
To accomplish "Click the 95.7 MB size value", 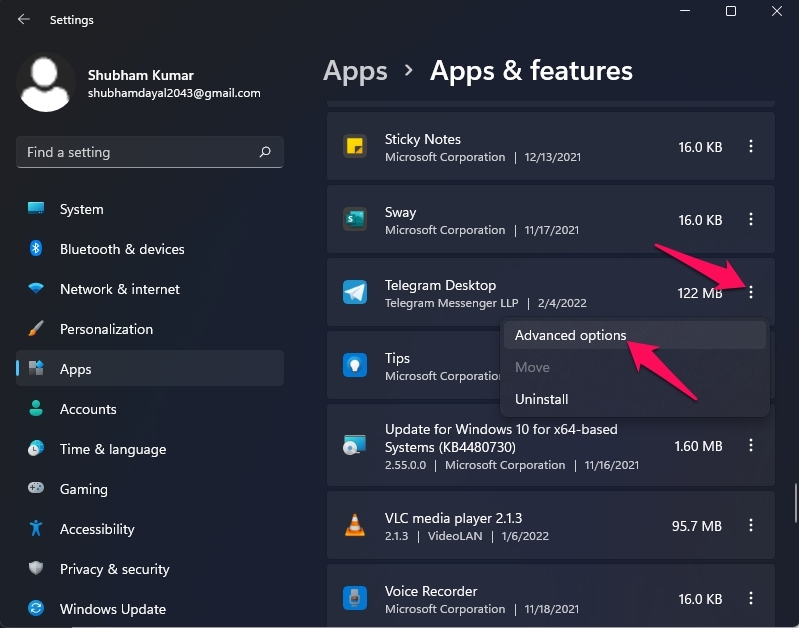I will click(697, 526).
